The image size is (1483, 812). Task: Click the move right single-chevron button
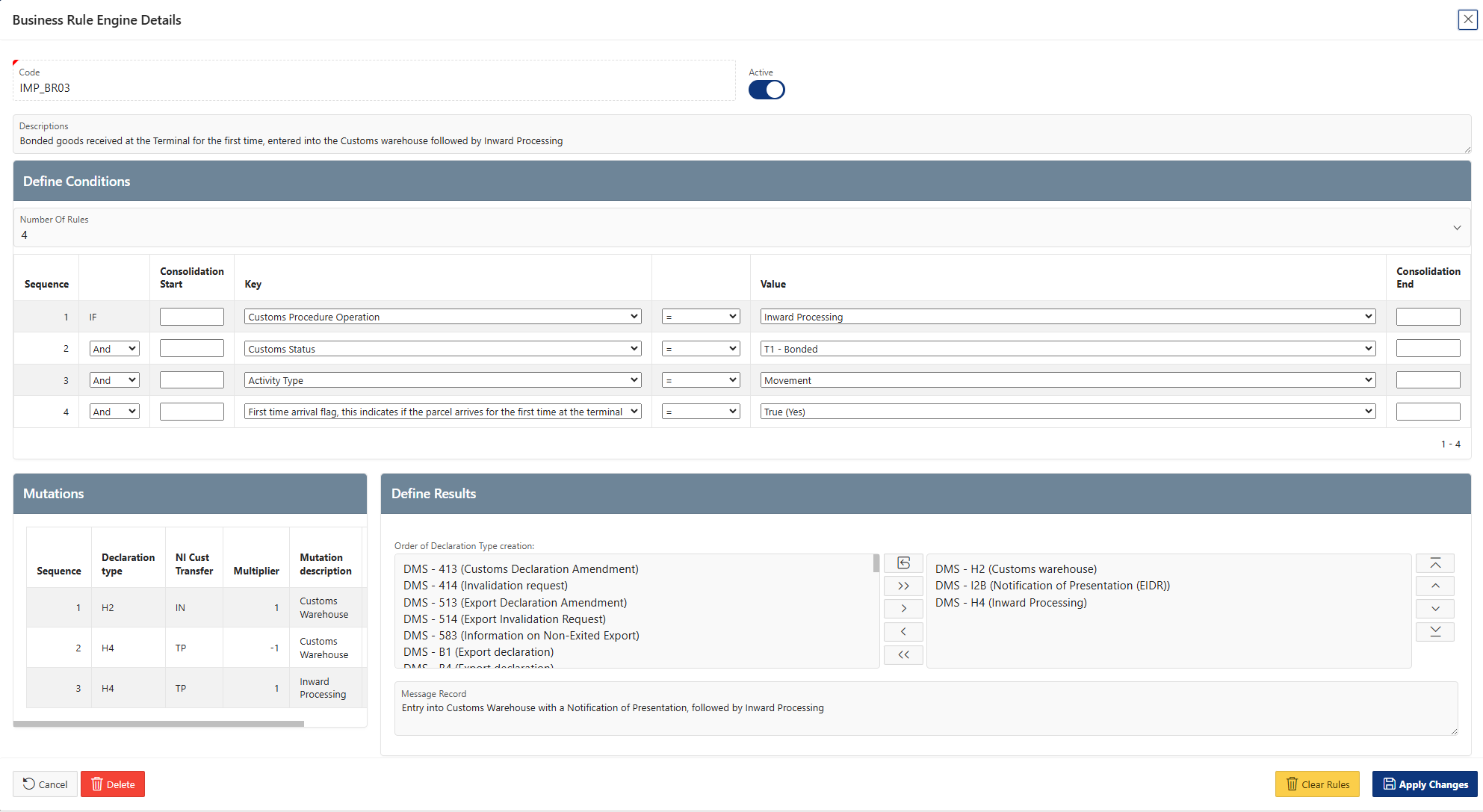click(x=903, y=609)
